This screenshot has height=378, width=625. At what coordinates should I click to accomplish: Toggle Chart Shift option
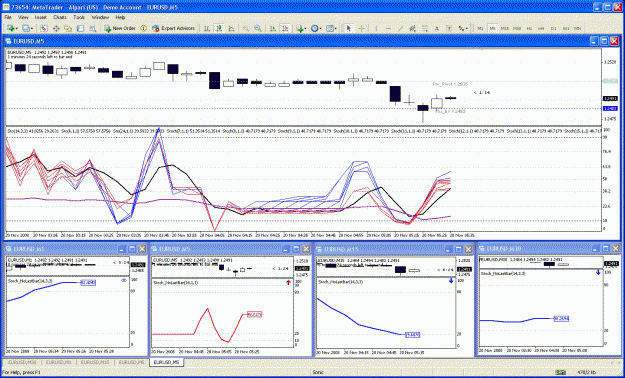pyautogui.click(x=285, y=28)
